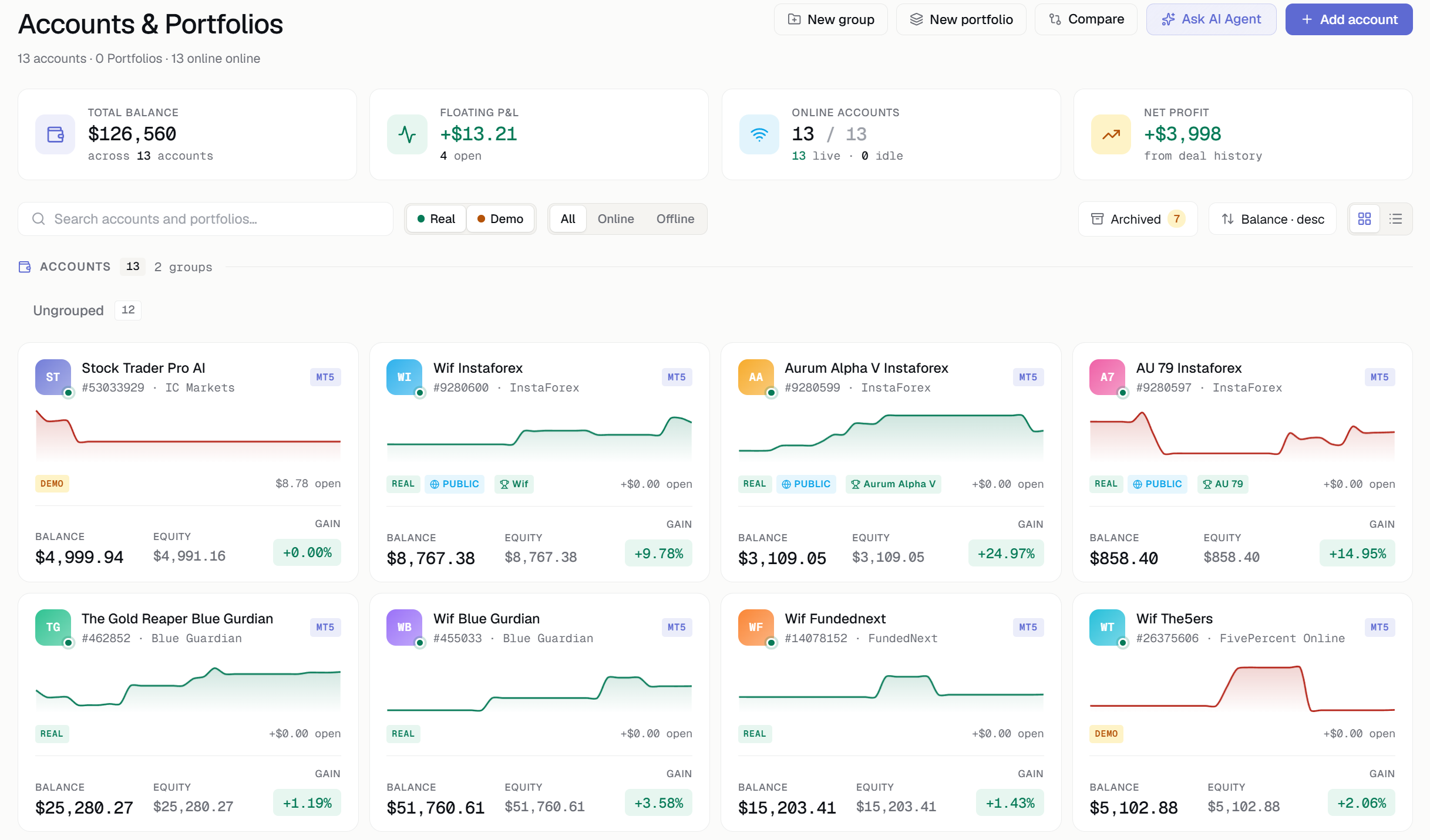
Task: Toggle the Archived accounts filter
Action: pyautogui.click(x=1138, y=219)
